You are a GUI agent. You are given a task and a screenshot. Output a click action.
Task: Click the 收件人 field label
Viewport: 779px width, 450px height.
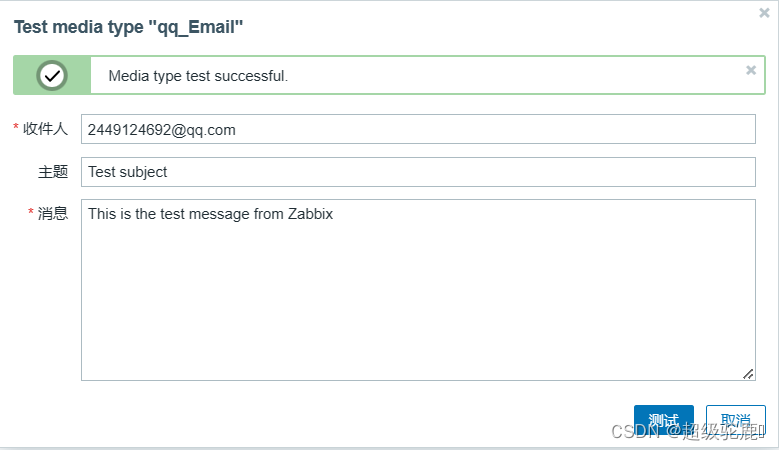(45, 129)
